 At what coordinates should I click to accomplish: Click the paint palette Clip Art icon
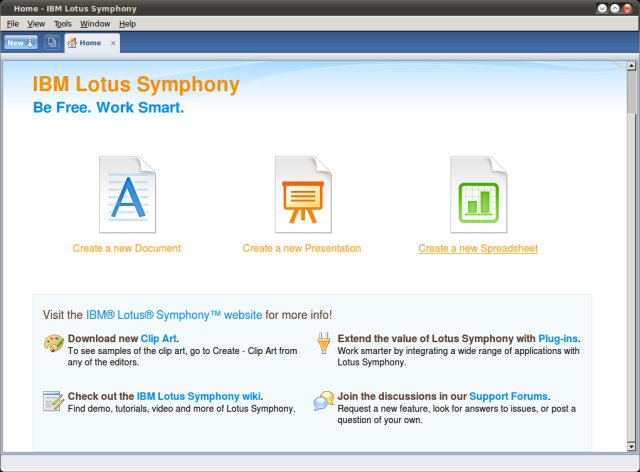tap(53, 343)
